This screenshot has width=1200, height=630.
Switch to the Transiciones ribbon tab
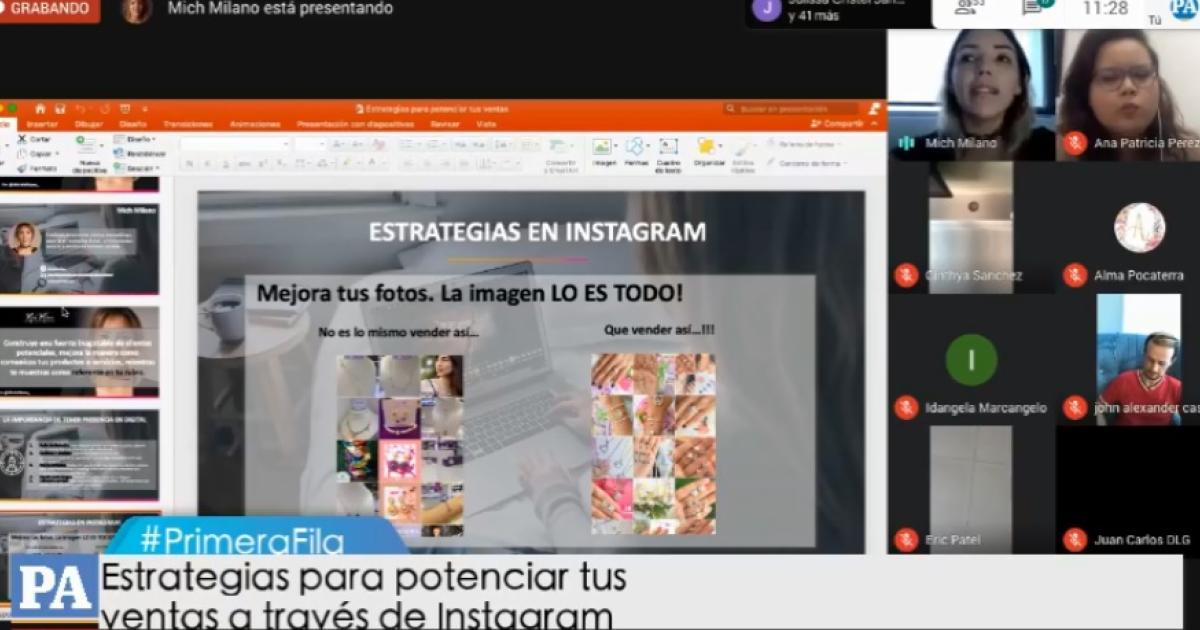(188, 124)
